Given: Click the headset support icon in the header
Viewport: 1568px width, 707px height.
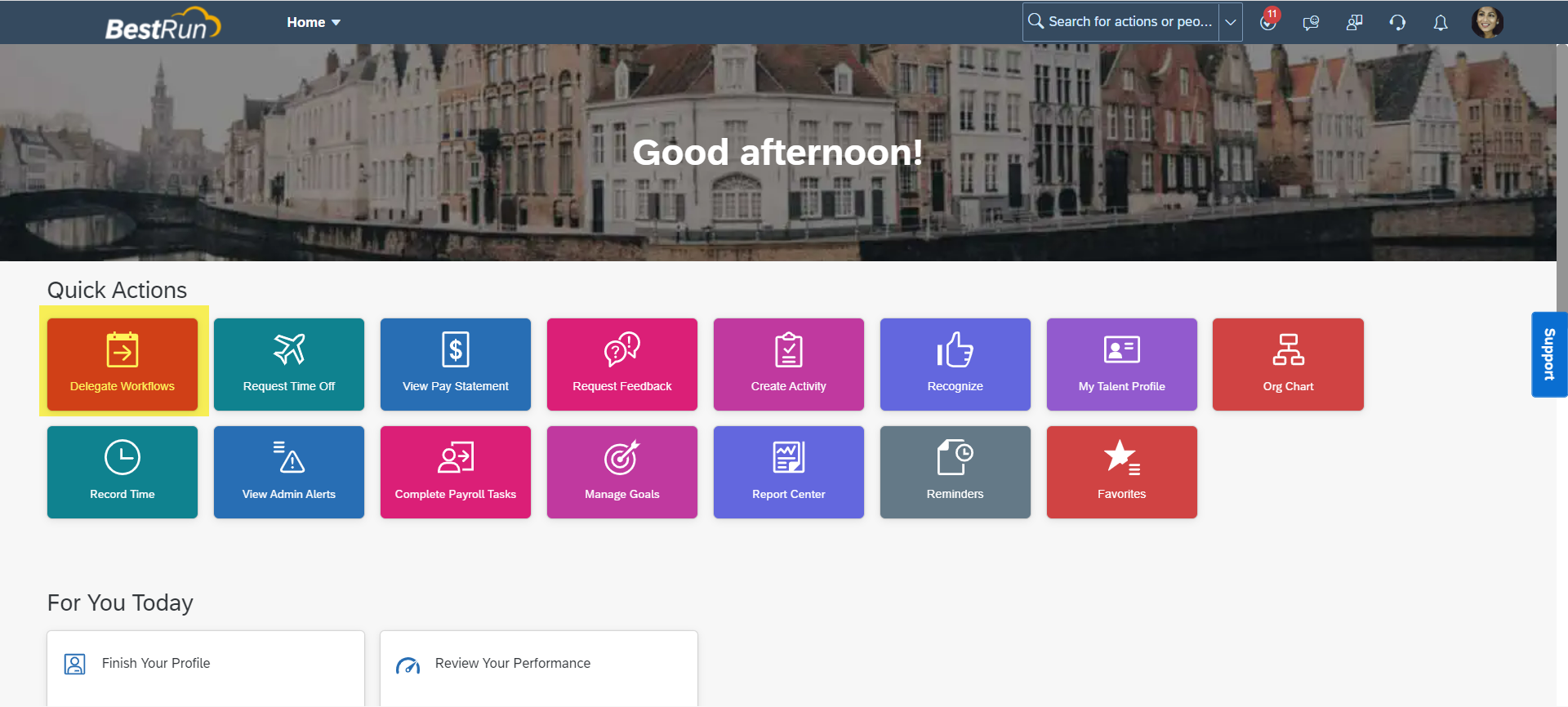Looking at the screenshot, I should (1397, 23).
